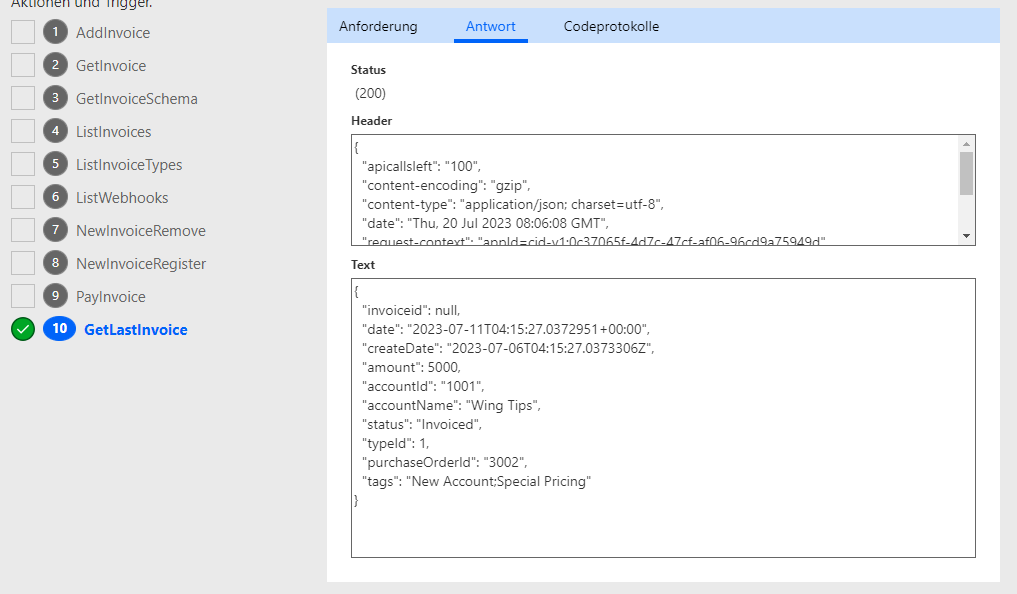
Task: Switch to the Anforderung tab
Action: (x=378, y=26)
